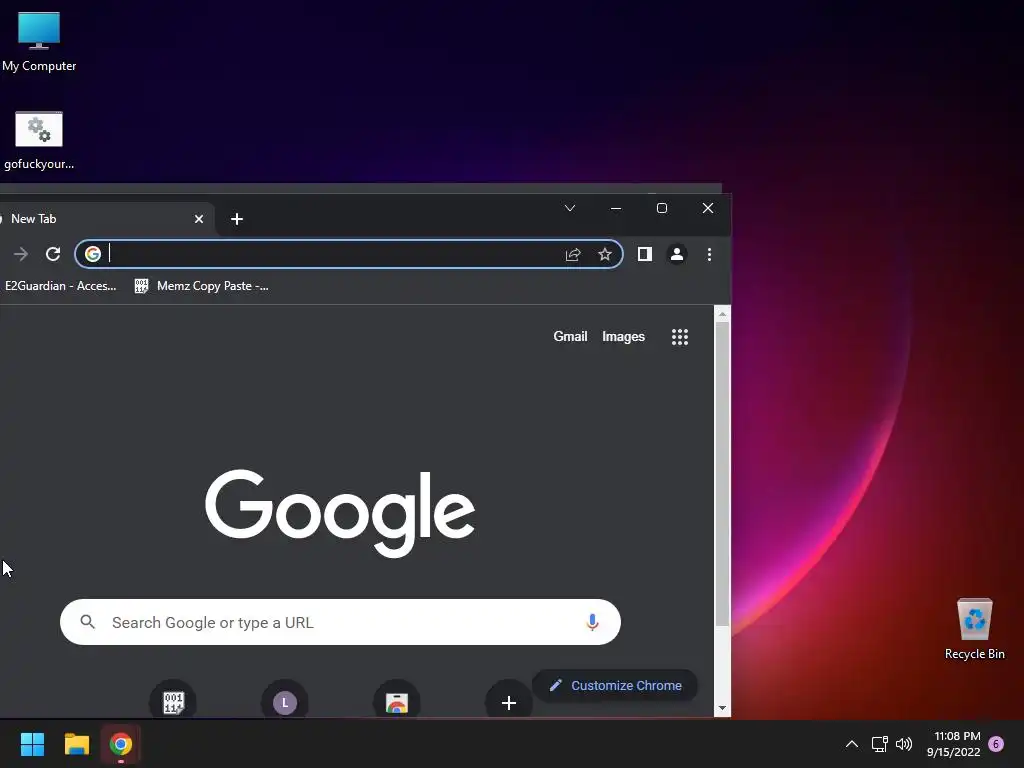Reload the current page
This screenshot has height=768, width=1024.
(x=53, y=254)
